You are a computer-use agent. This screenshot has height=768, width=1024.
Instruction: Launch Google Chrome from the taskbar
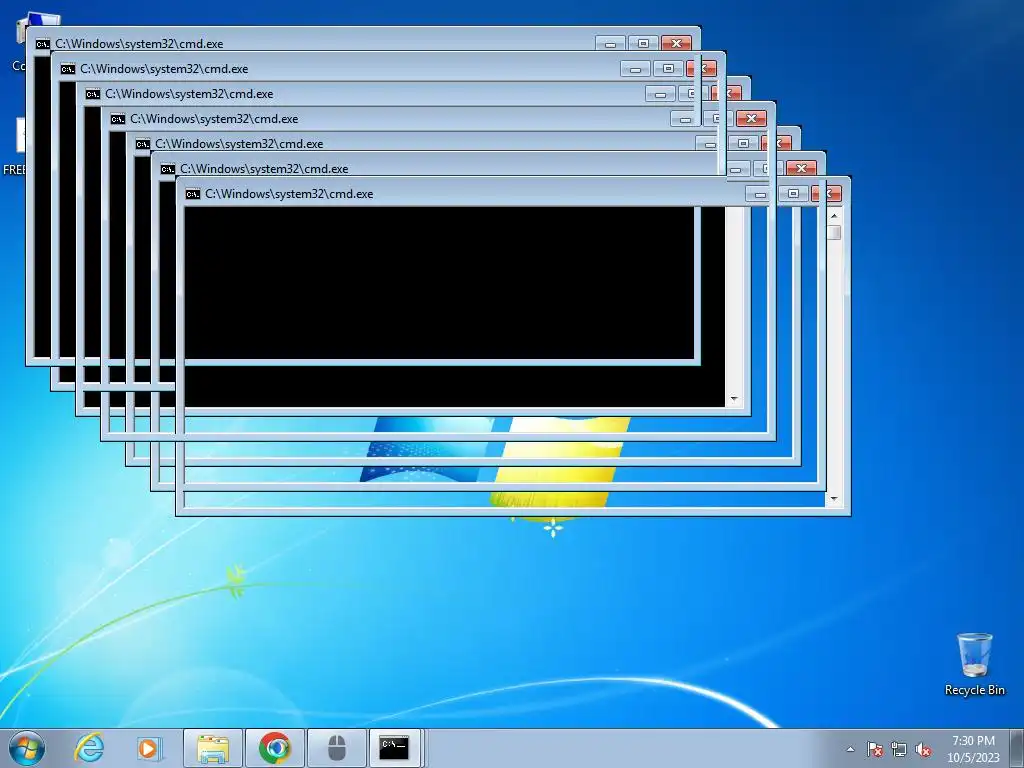coord(275,748)
